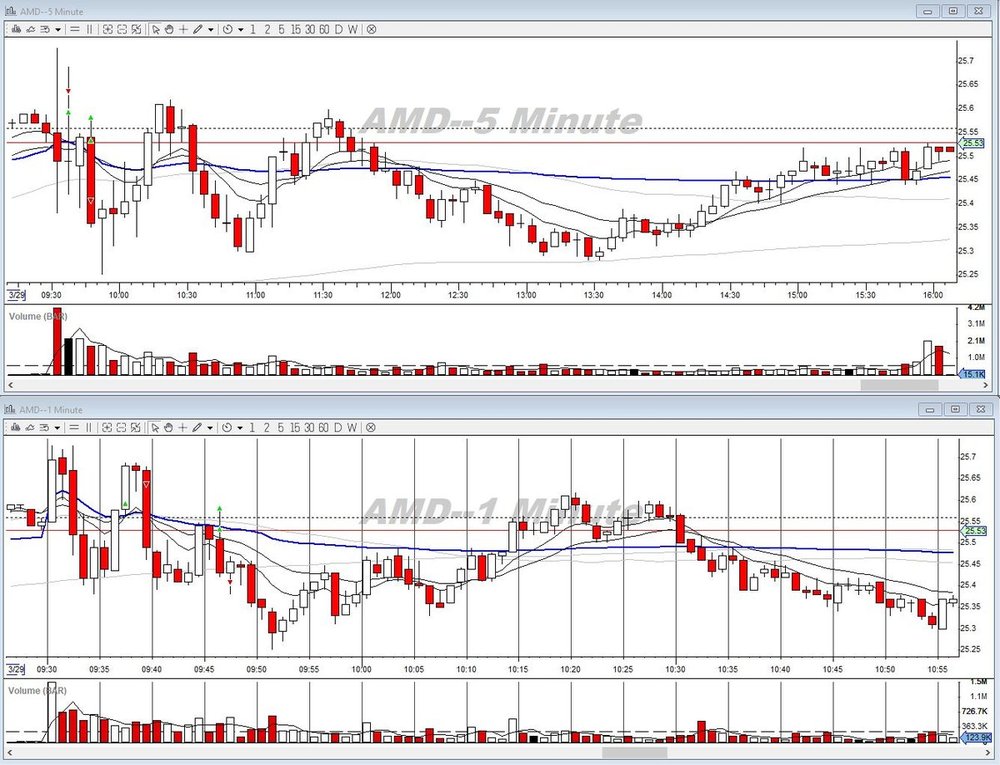Click line chart style icon in 5 Minute toolbar

coord(30,29)
